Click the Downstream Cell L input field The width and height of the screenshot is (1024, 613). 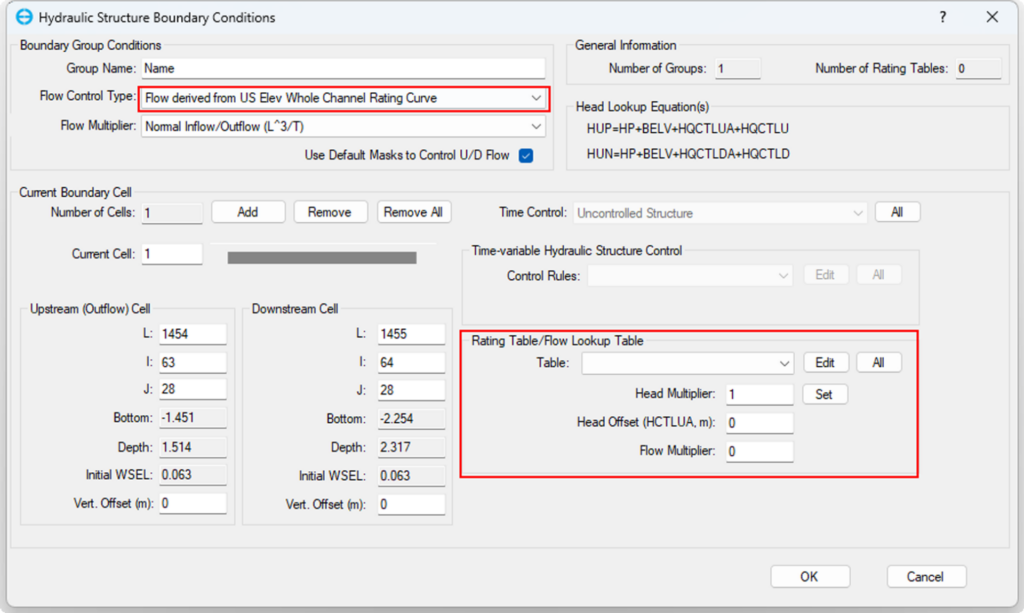pos(411,333)
